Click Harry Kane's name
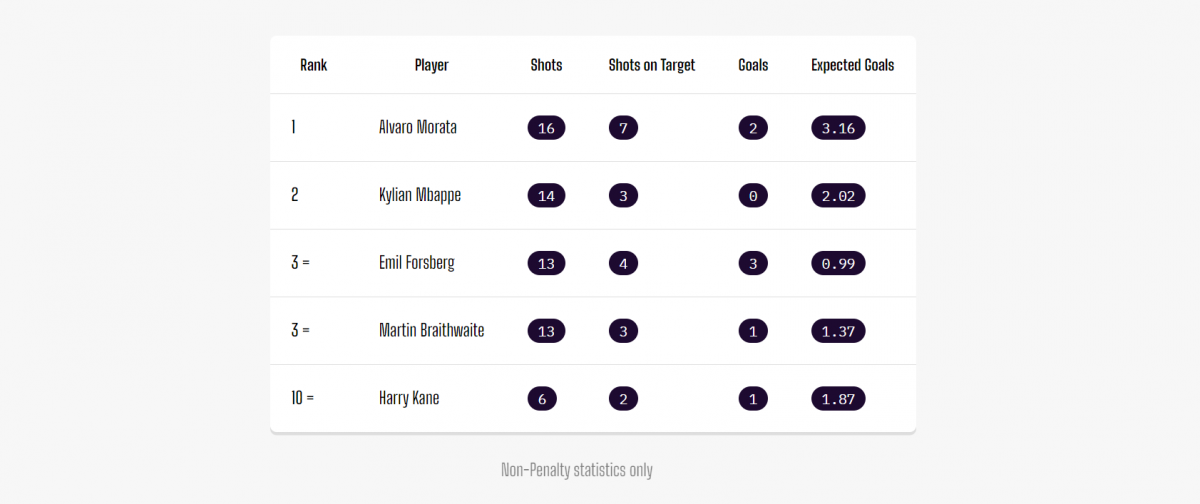 [x=409, y=398]
